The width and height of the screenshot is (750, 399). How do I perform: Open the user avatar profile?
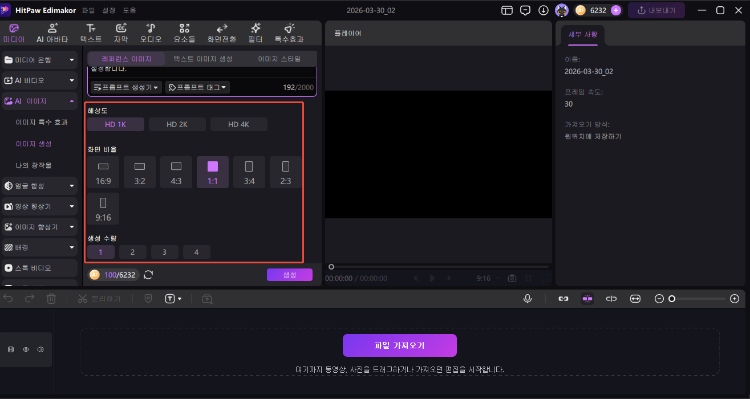[x=562, y=10]
